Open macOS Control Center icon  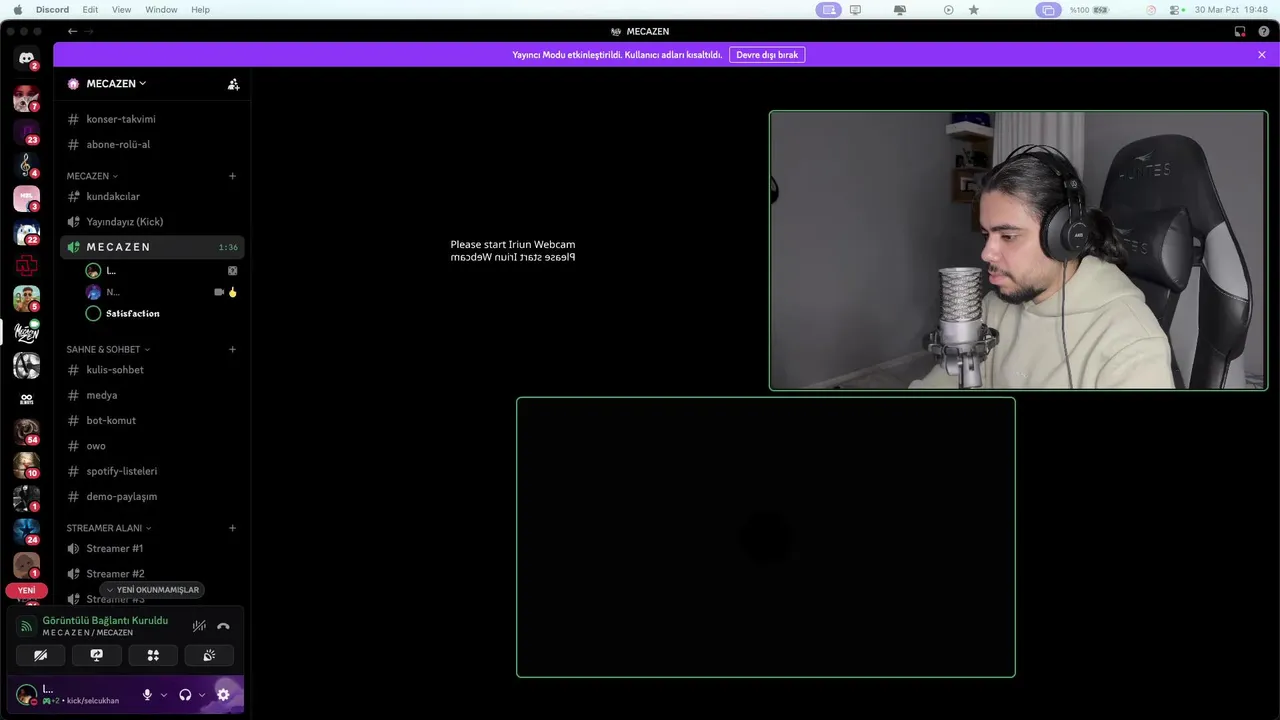point(1175,10)
